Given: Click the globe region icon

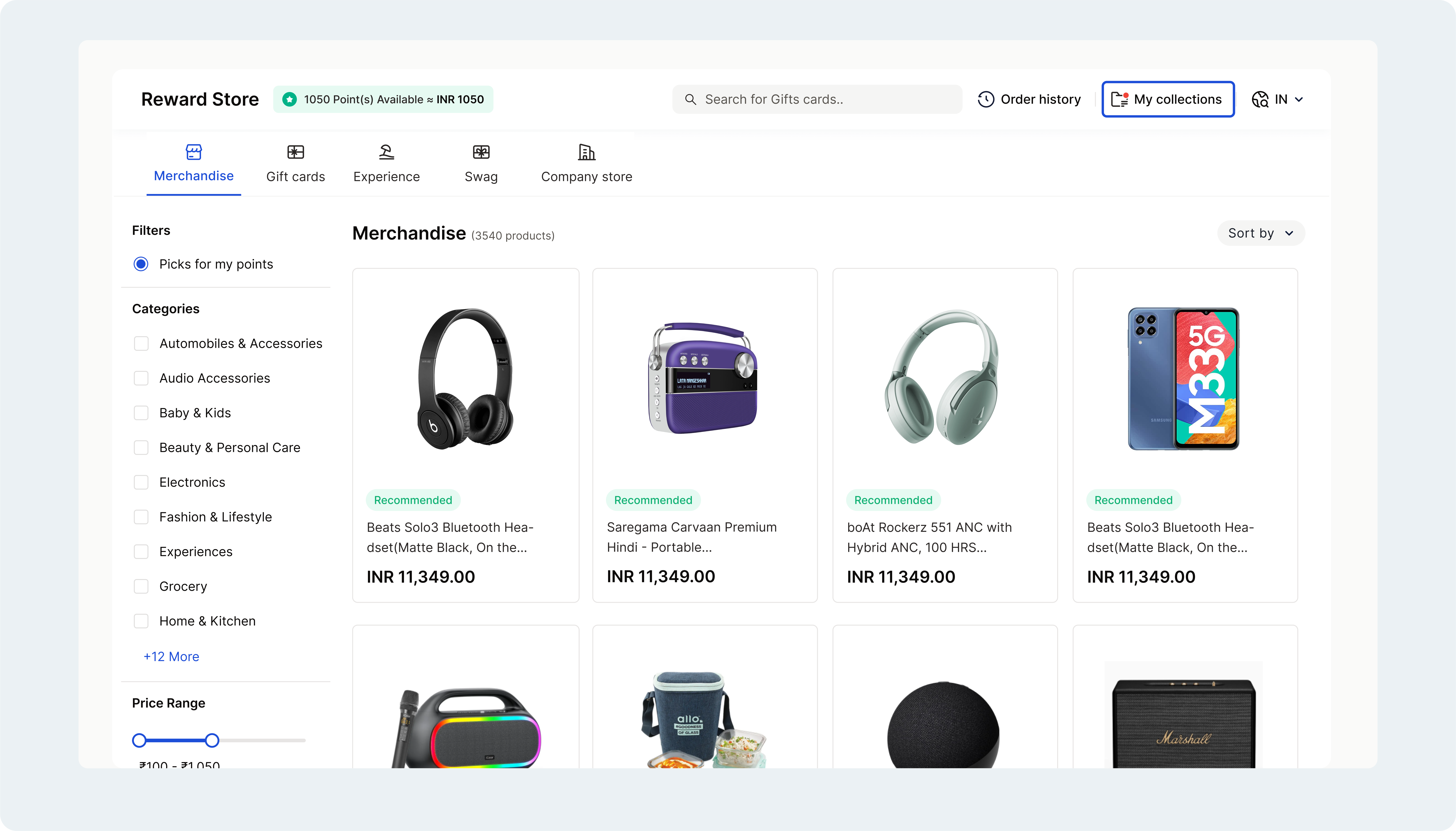Looking at the screenshot, I should tap(1260, 99).
